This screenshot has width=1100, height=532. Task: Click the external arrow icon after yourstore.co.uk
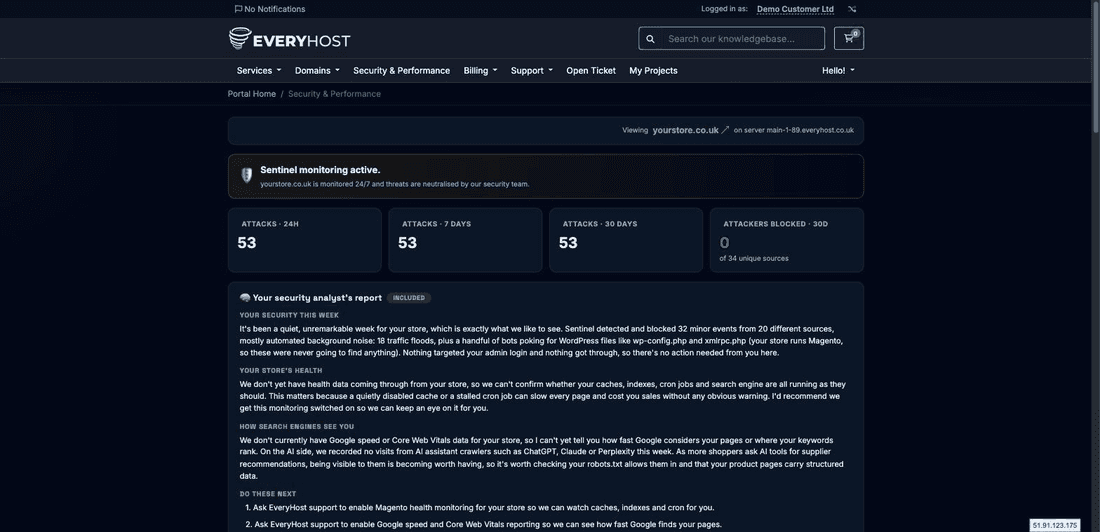click(726, 130)
